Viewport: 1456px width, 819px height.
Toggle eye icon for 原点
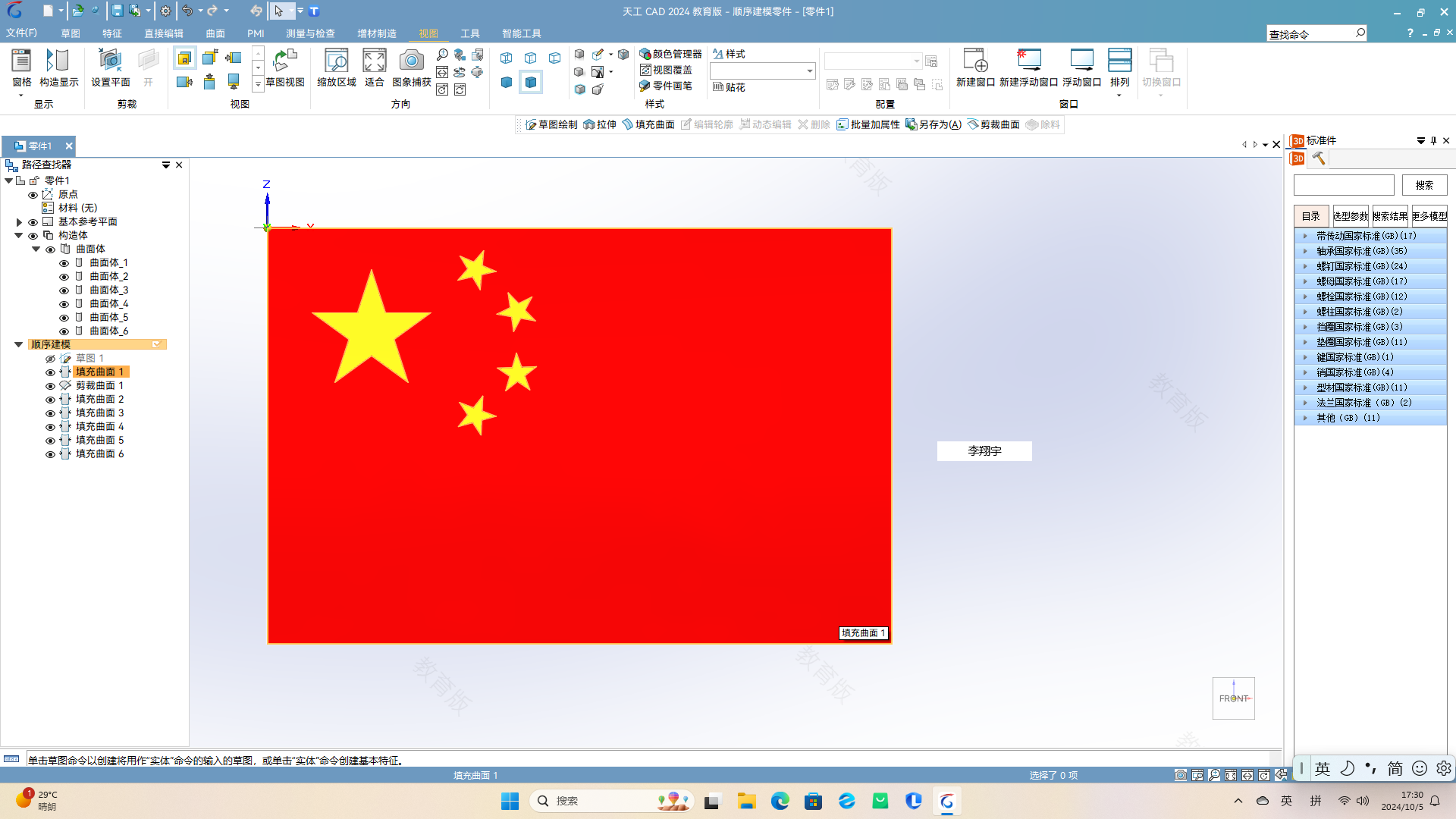[33, 195]
